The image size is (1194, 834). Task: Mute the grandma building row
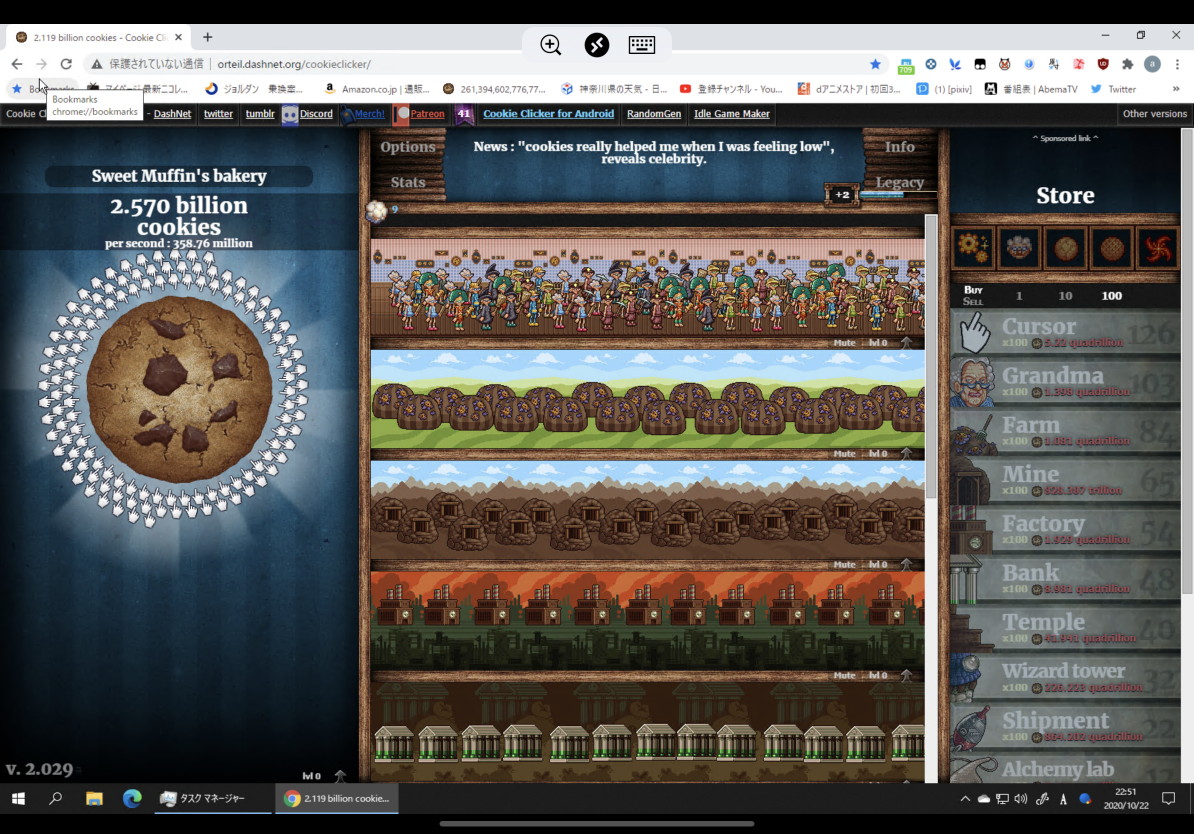tap(844, 343)
